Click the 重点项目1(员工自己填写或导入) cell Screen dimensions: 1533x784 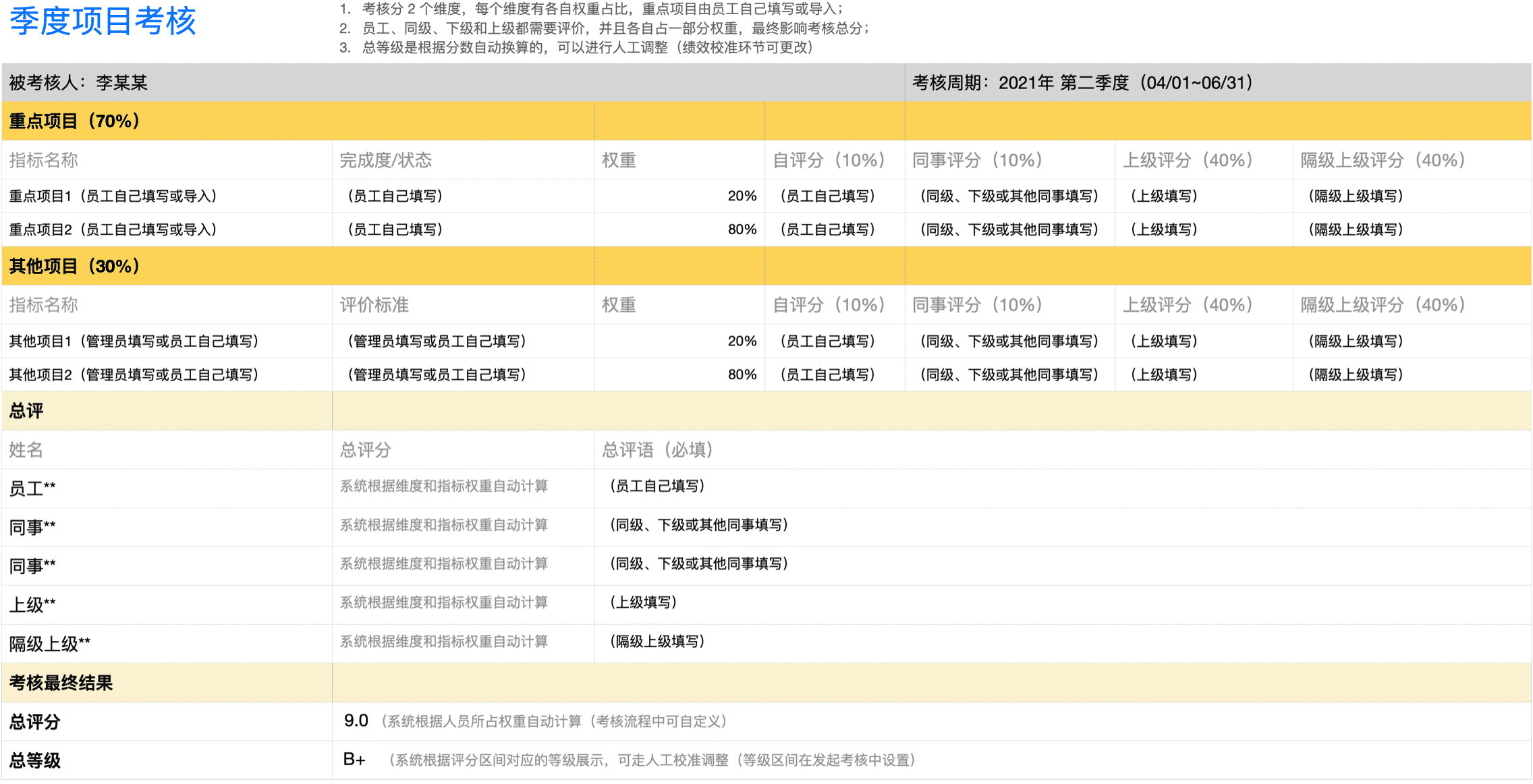[167, 196]
